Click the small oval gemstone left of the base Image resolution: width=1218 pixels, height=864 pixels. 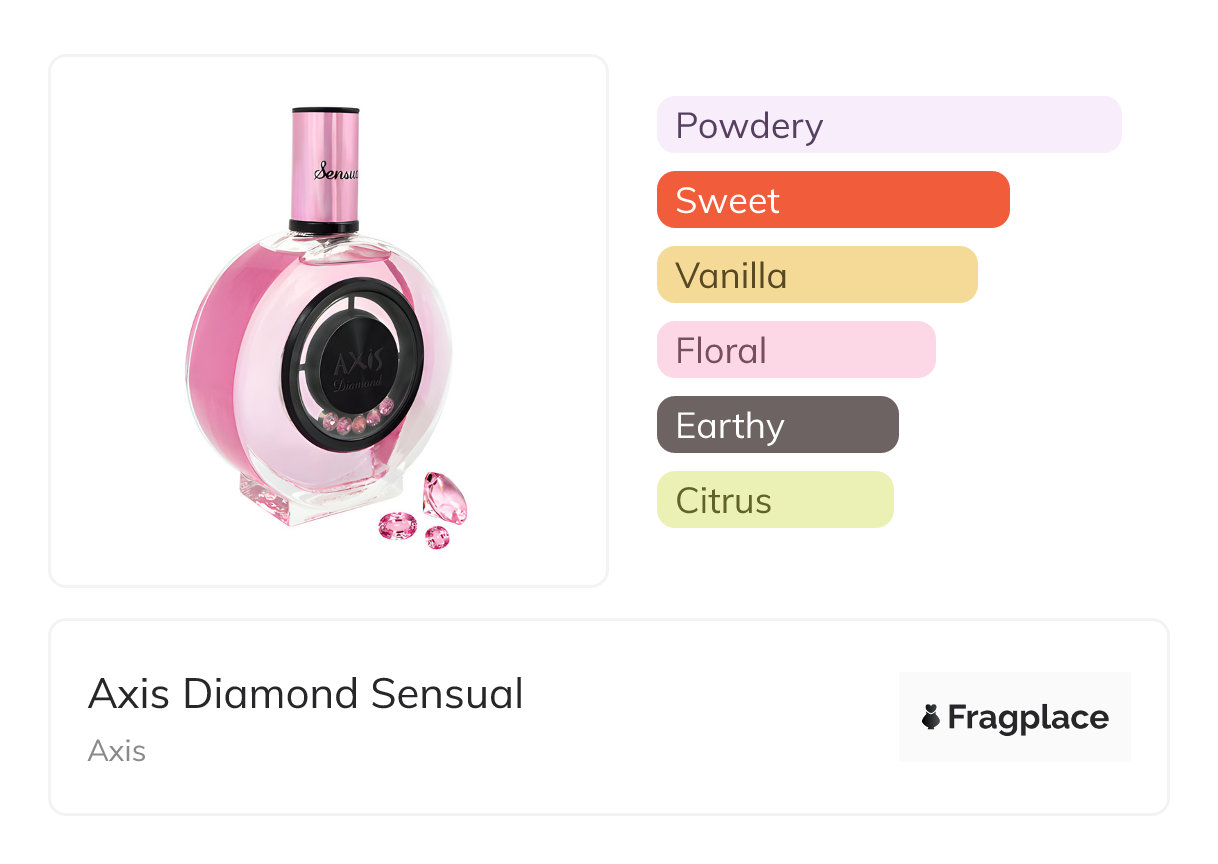click(x=397, y=524)
